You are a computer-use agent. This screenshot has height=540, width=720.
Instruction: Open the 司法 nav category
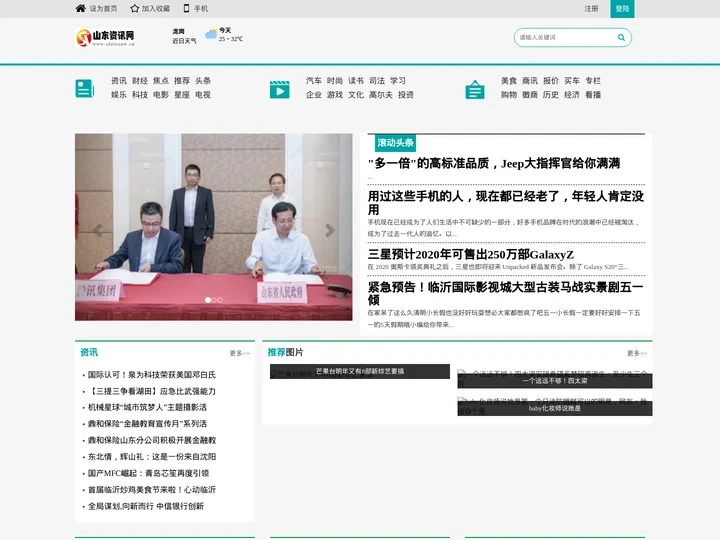point(377,81)
